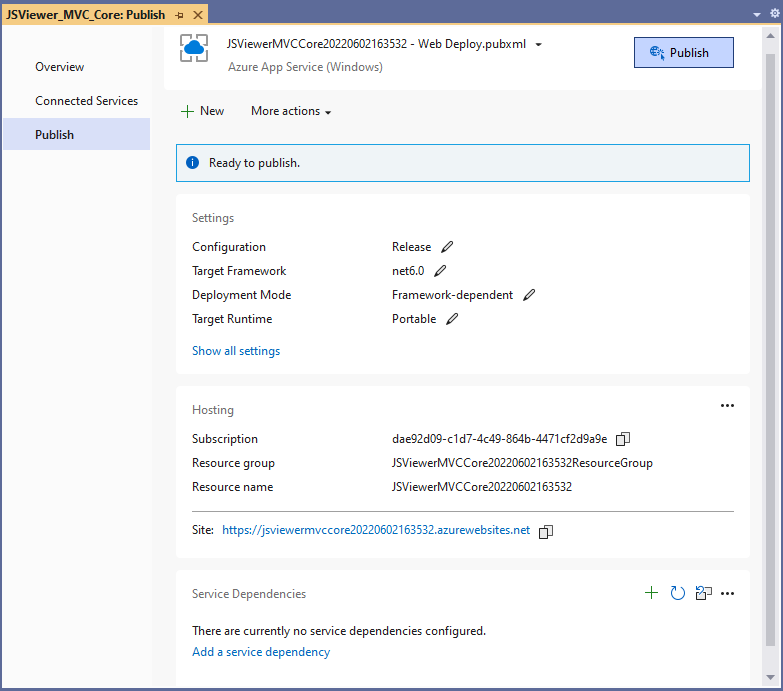783x691 pixels.
Task: Expand the publish profile pubxml dropdown
Action: pyautogui.click(x=538, y=44)
